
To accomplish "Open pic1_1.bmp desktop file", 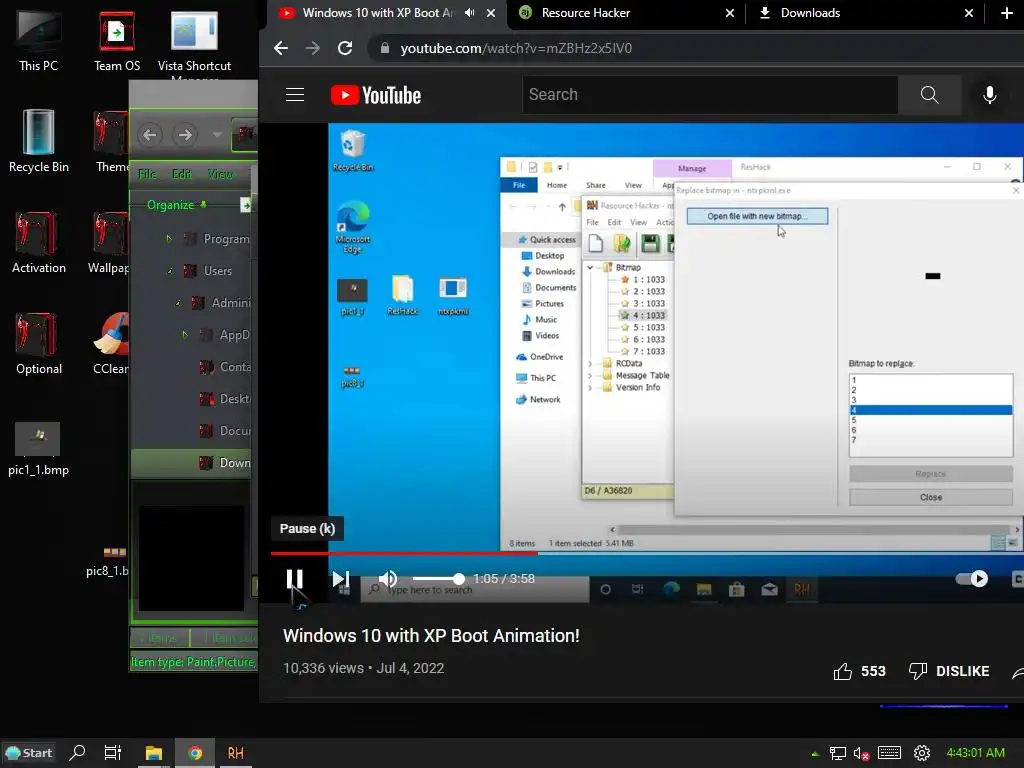I will (x=39, y=447).
